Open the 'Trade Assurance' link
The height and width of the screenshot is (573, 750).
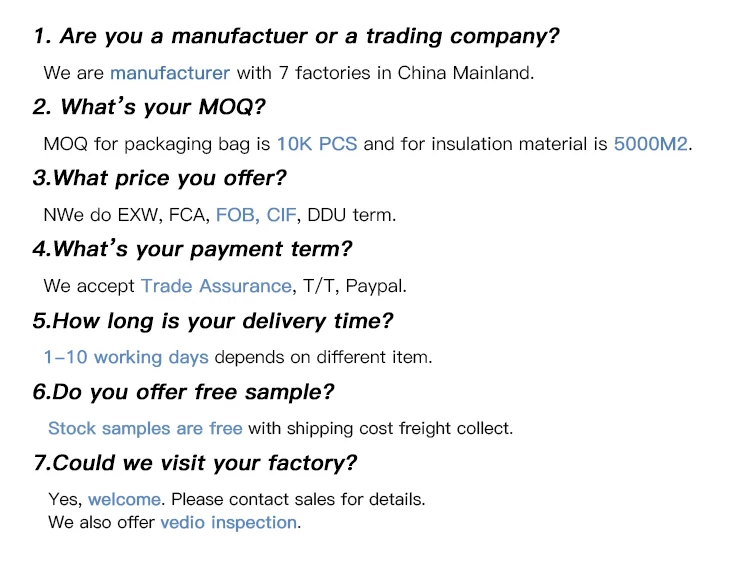click(x=216, y=286)
